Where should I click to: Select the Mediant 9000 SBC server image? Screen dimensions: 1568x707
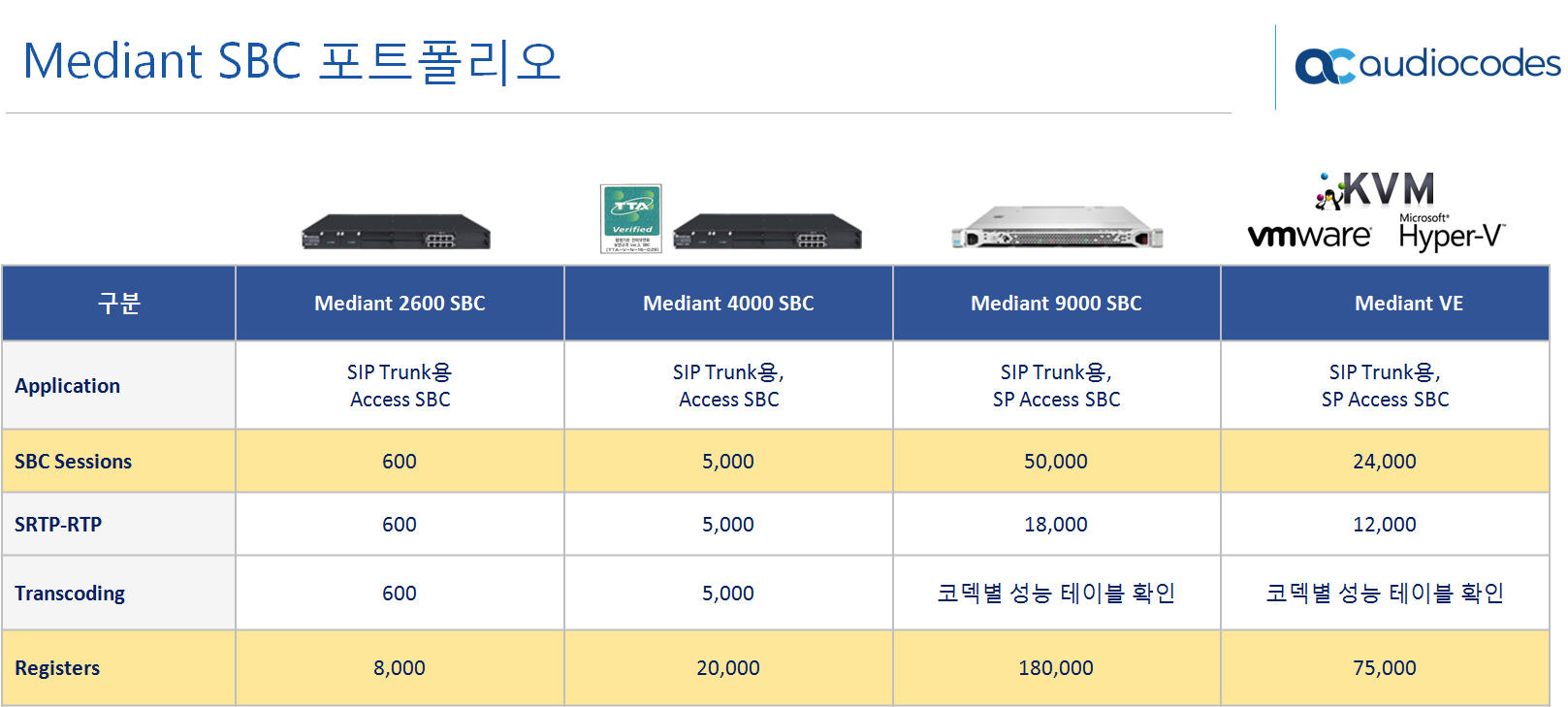point(1056,228)
